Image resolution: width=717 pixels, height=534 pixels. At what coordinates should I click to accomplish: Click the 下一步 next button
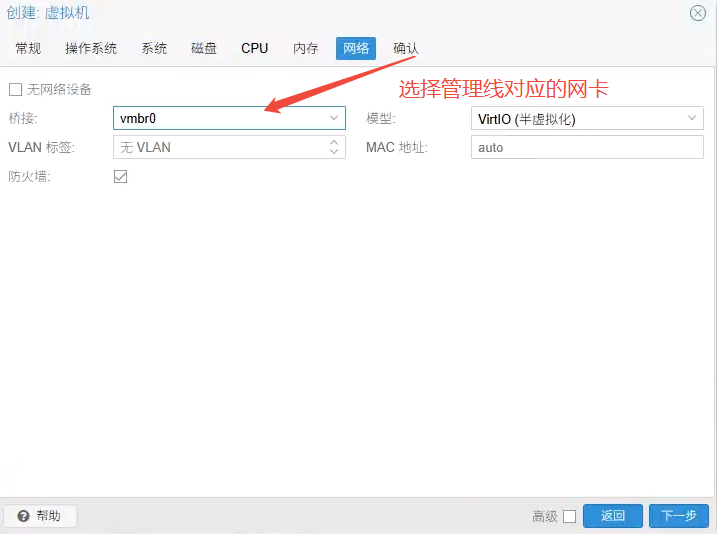678,516
